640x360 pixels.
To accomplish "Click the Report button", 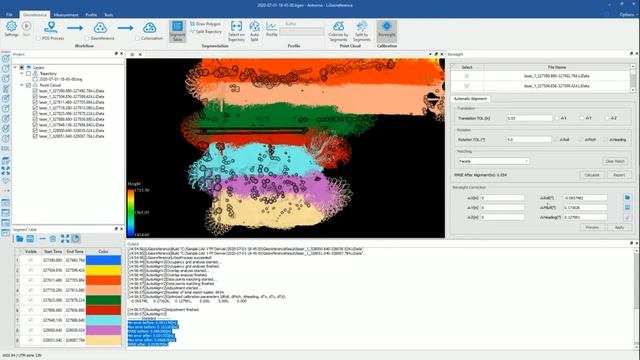I will 619,175.
